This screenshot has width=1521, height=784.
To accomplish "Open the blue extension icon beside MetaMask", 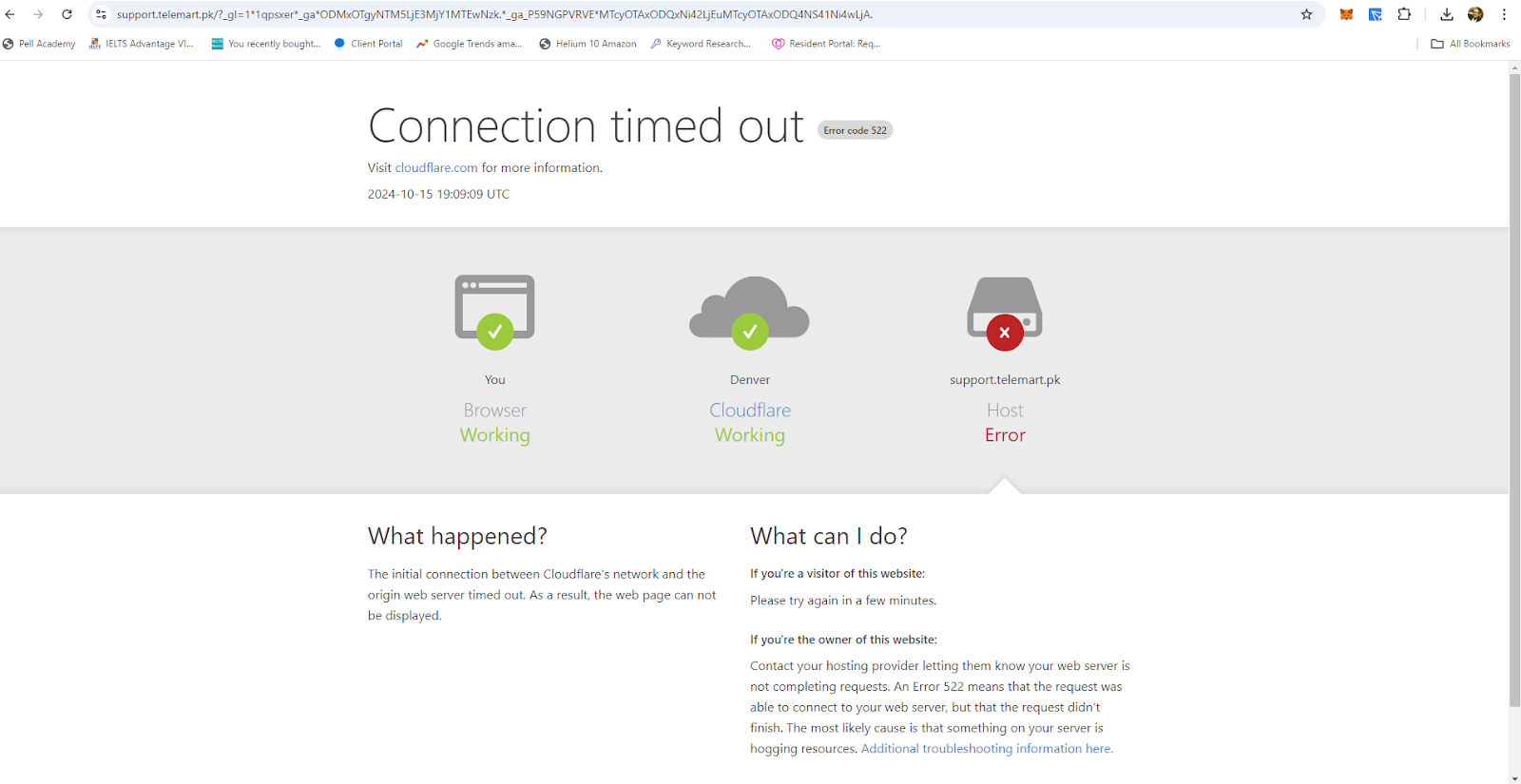I will click(1376, 14).
